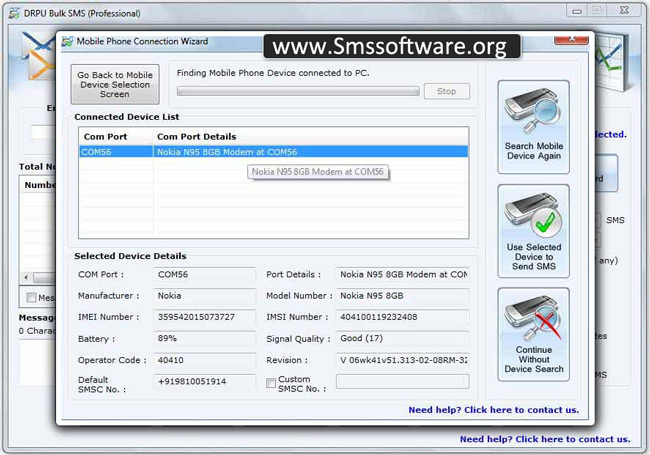This screenshot has width=650, height=455.
Task: Click the Custom SMSC No. input field
Action: [402, 381]
